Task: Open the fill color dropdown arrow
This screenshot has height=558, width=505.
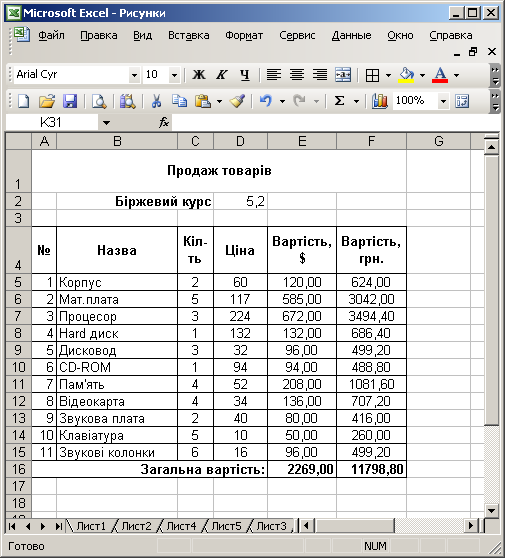Action: click(x=422, y=75)
